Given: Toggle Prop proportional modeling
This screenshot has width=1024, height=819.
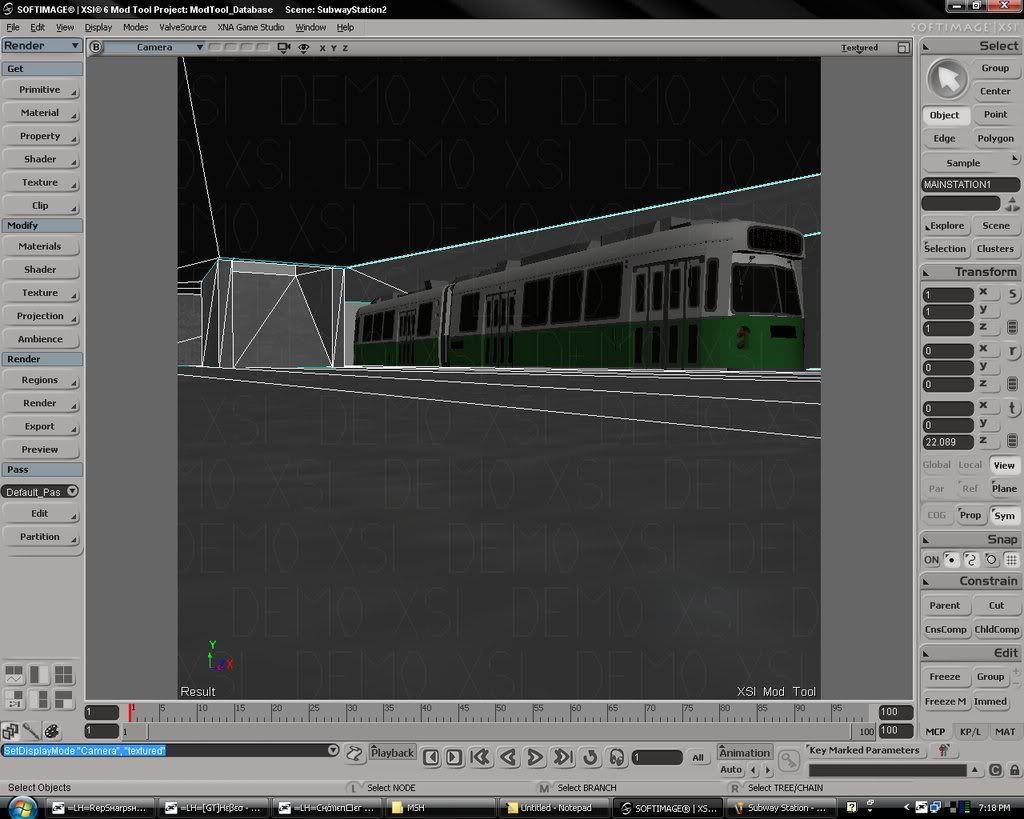Looking at the screenshot, I should 970,515.
